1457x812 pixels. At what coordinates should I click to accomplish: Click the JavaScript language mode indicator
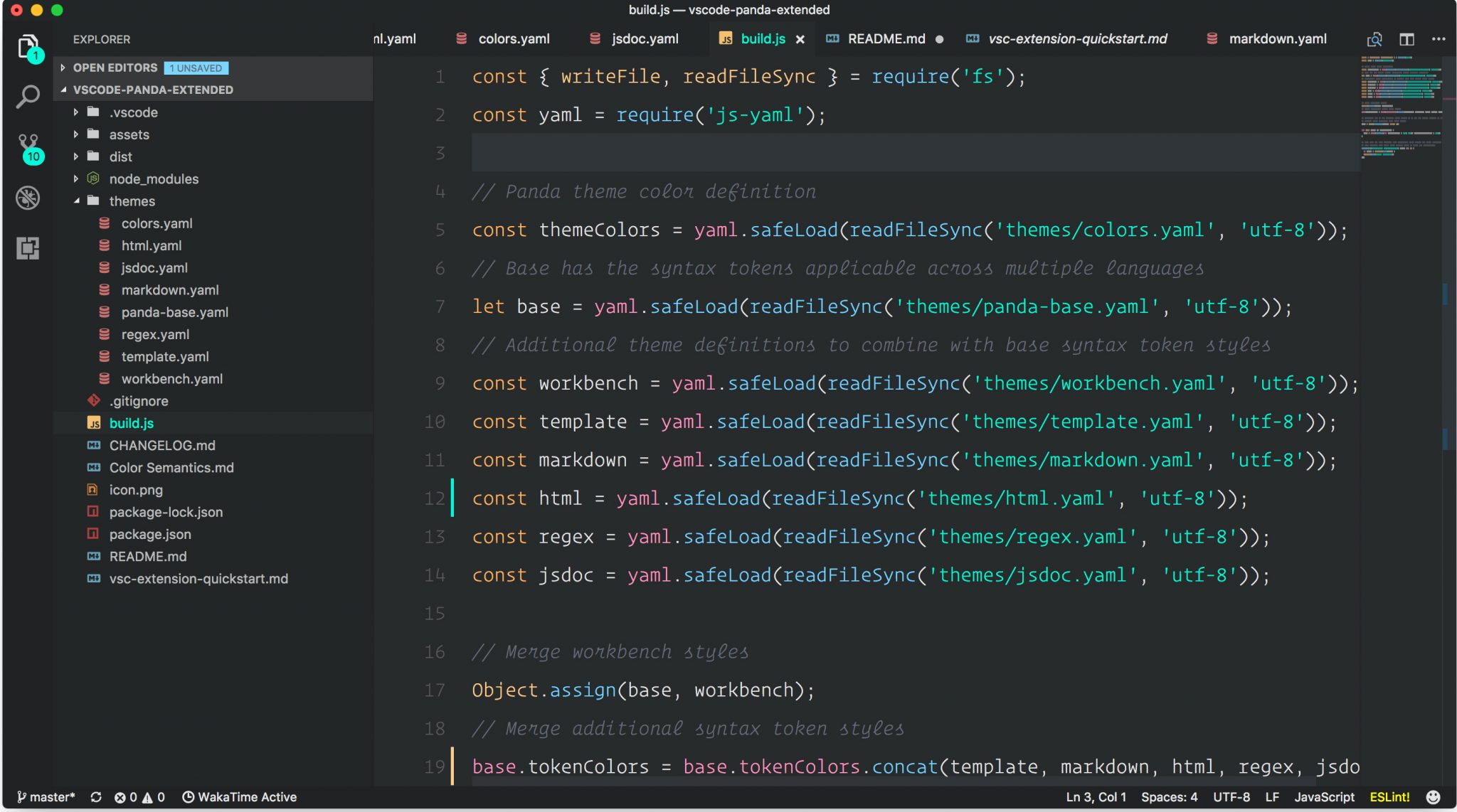click(x=1325, y=797)
